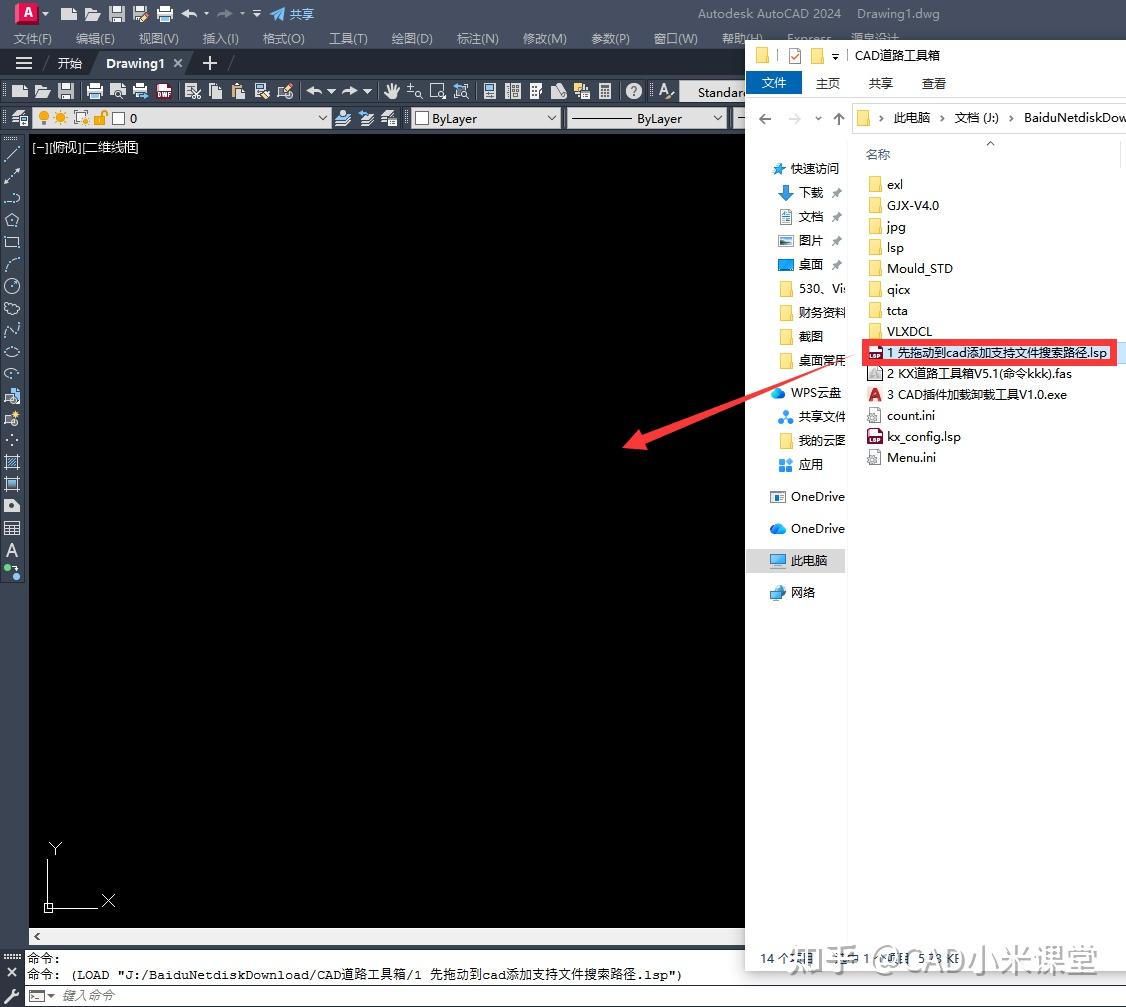Select the Line drawing tool
Screen dimensions: 1126x1007
tap(12, 154)
